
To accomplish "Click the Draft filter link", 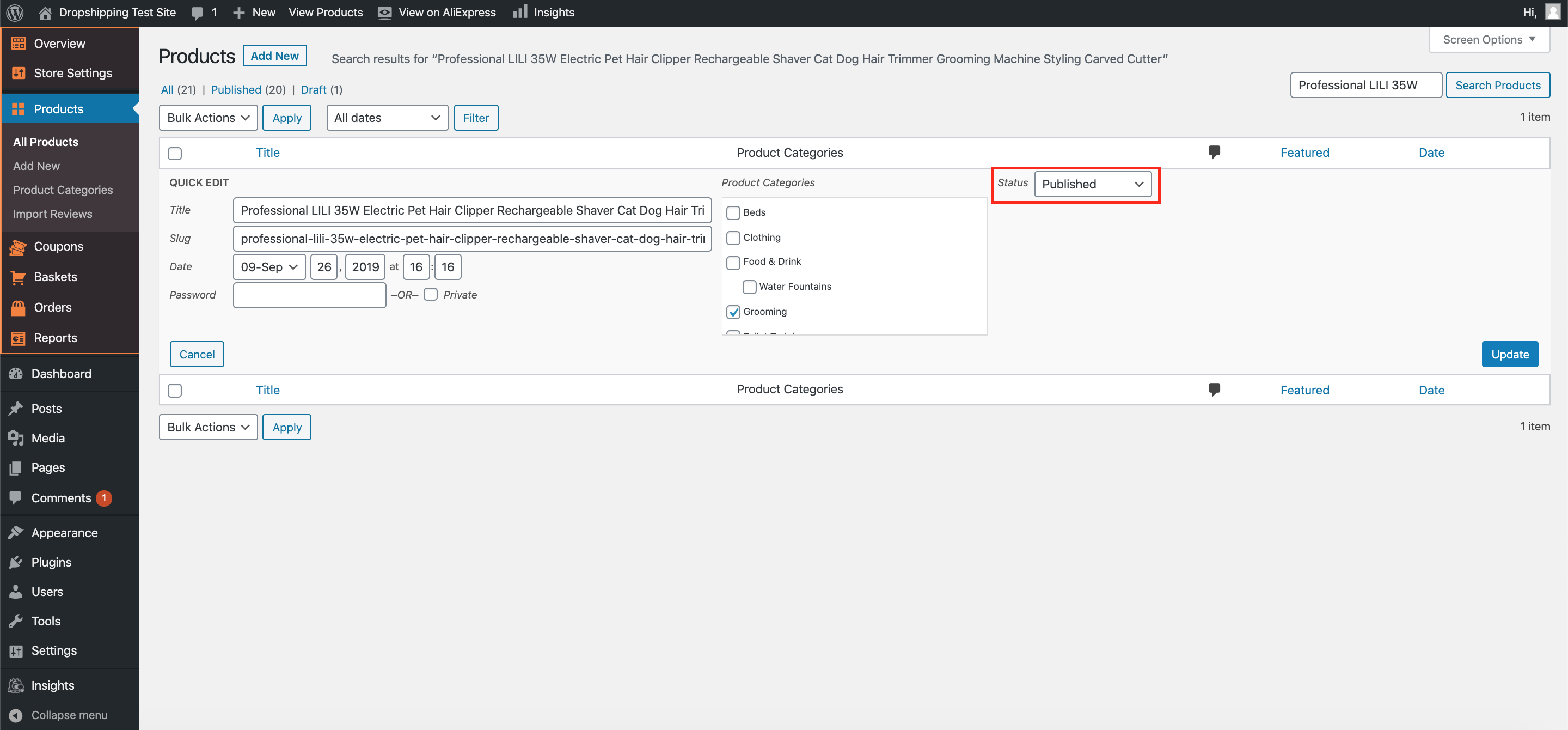I will (313, 89).
